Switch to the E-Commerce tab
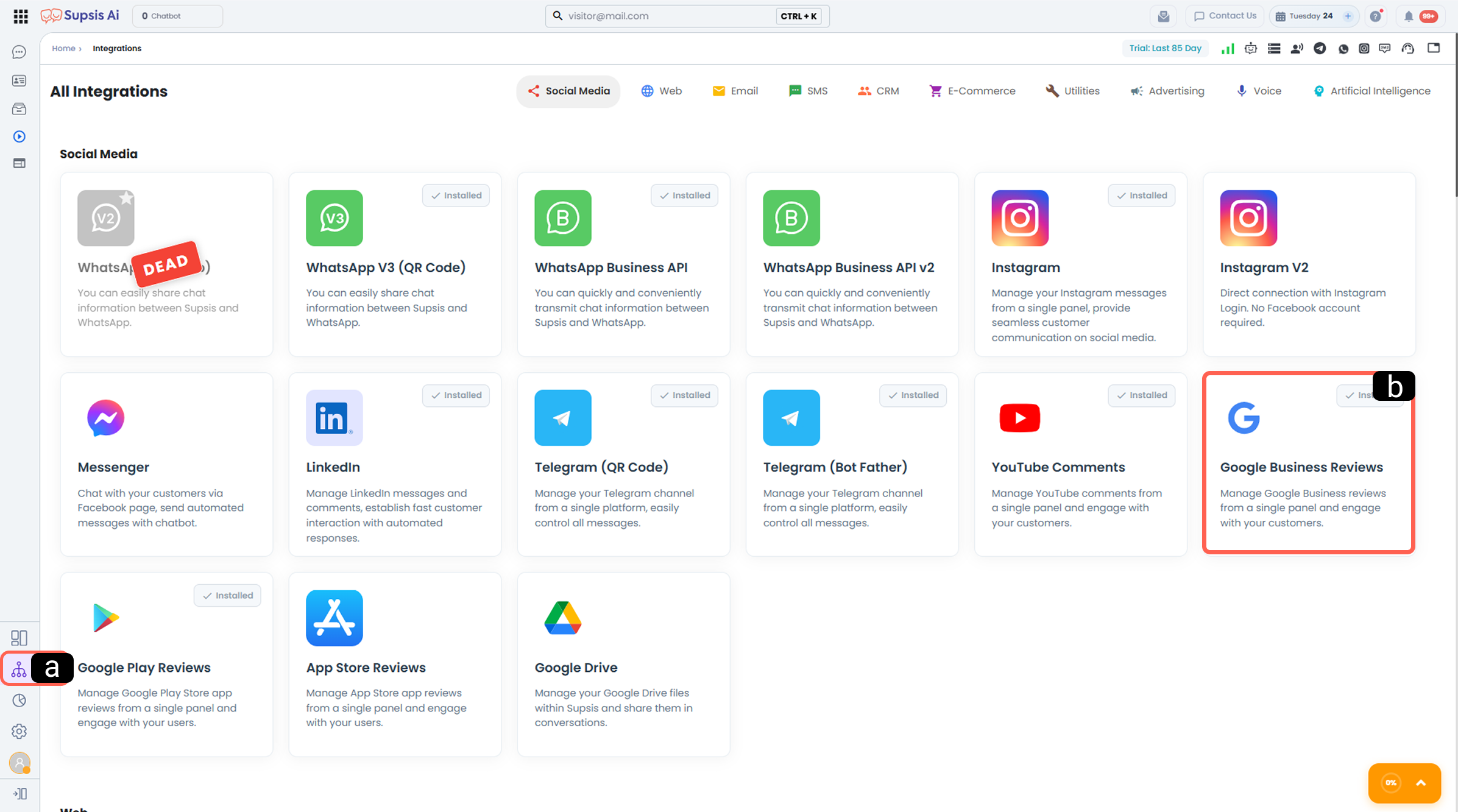The width and height of the screenshot is (1458, 812). (972, 91)
